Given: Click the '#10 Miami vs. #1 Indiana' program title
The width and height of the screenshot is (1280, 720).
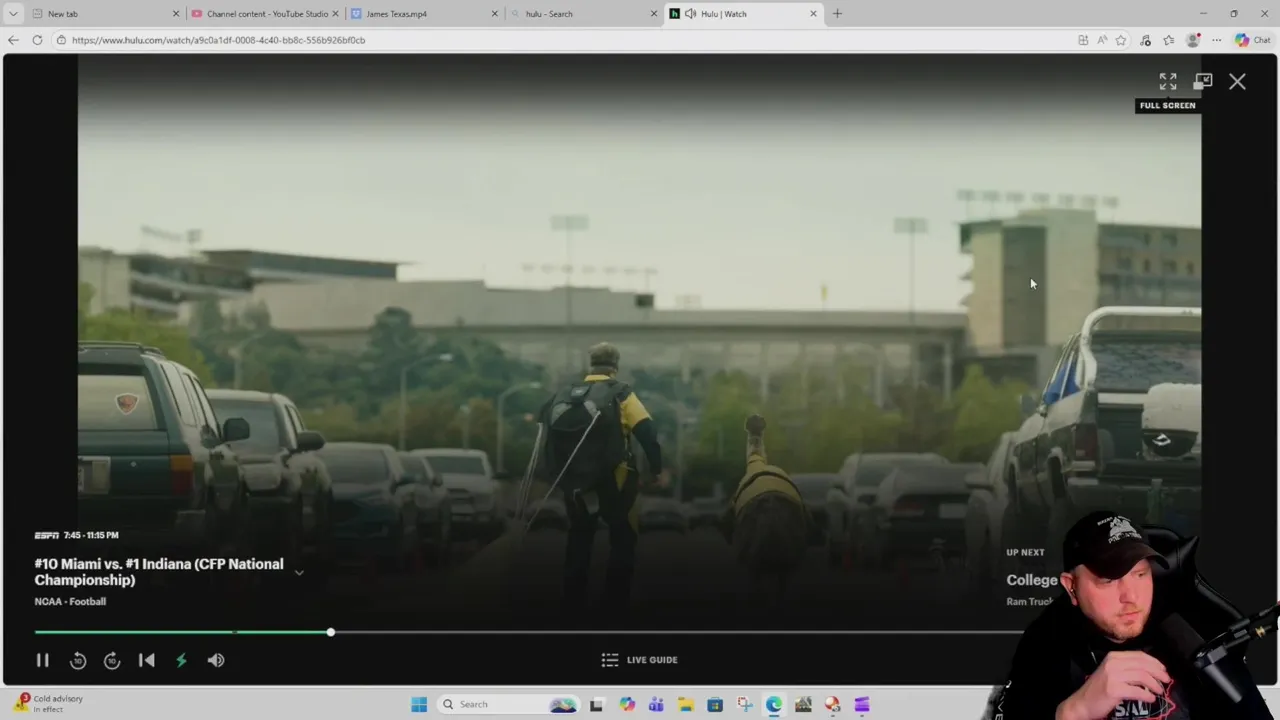Looking at the screenshot, I should tap(159, 572).
